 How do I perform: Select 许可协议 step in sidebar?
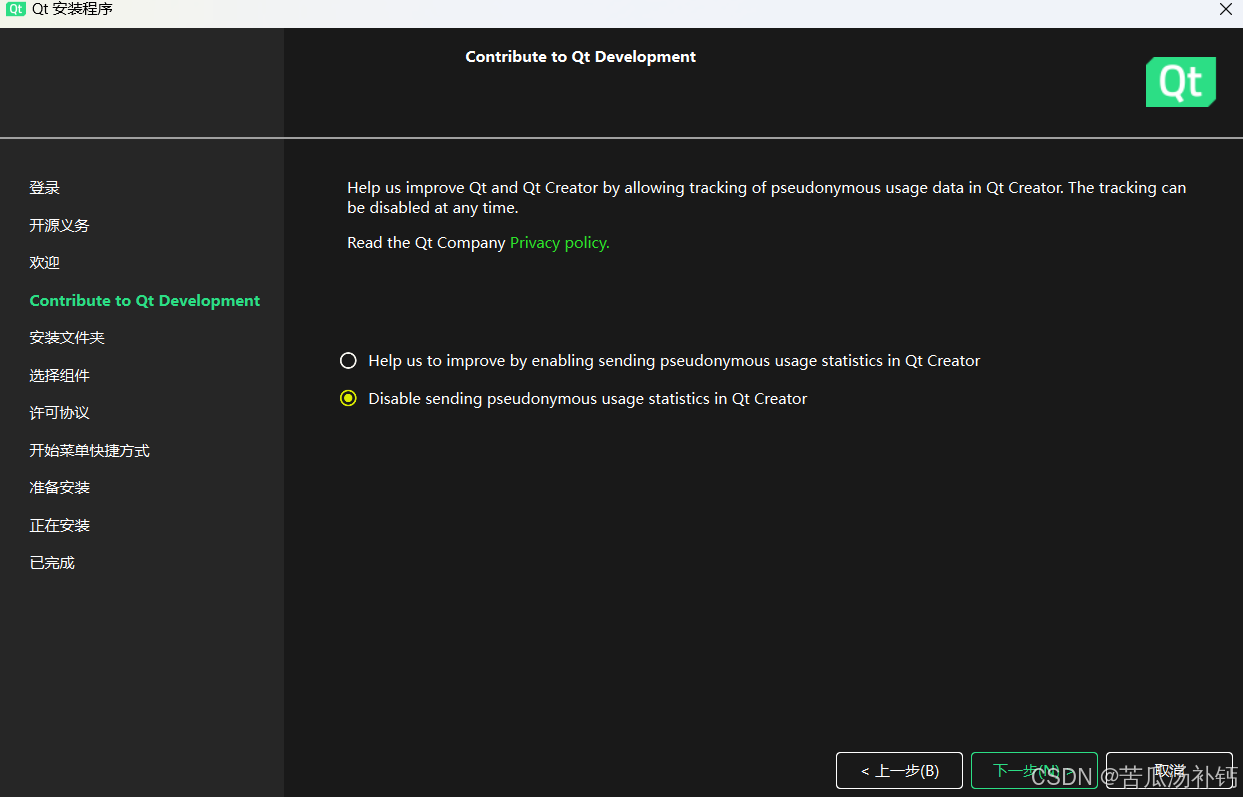(x=59, y=413)
